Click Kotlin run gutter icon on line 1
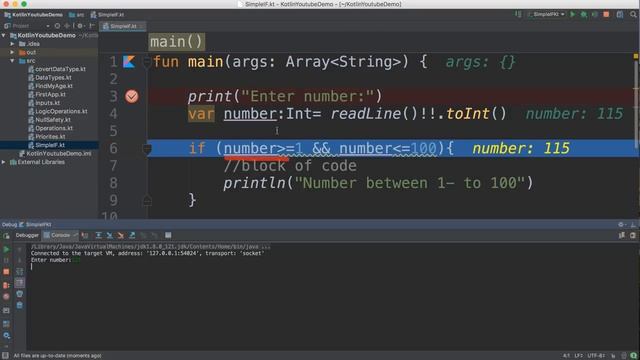 click(x=129, y=62)
